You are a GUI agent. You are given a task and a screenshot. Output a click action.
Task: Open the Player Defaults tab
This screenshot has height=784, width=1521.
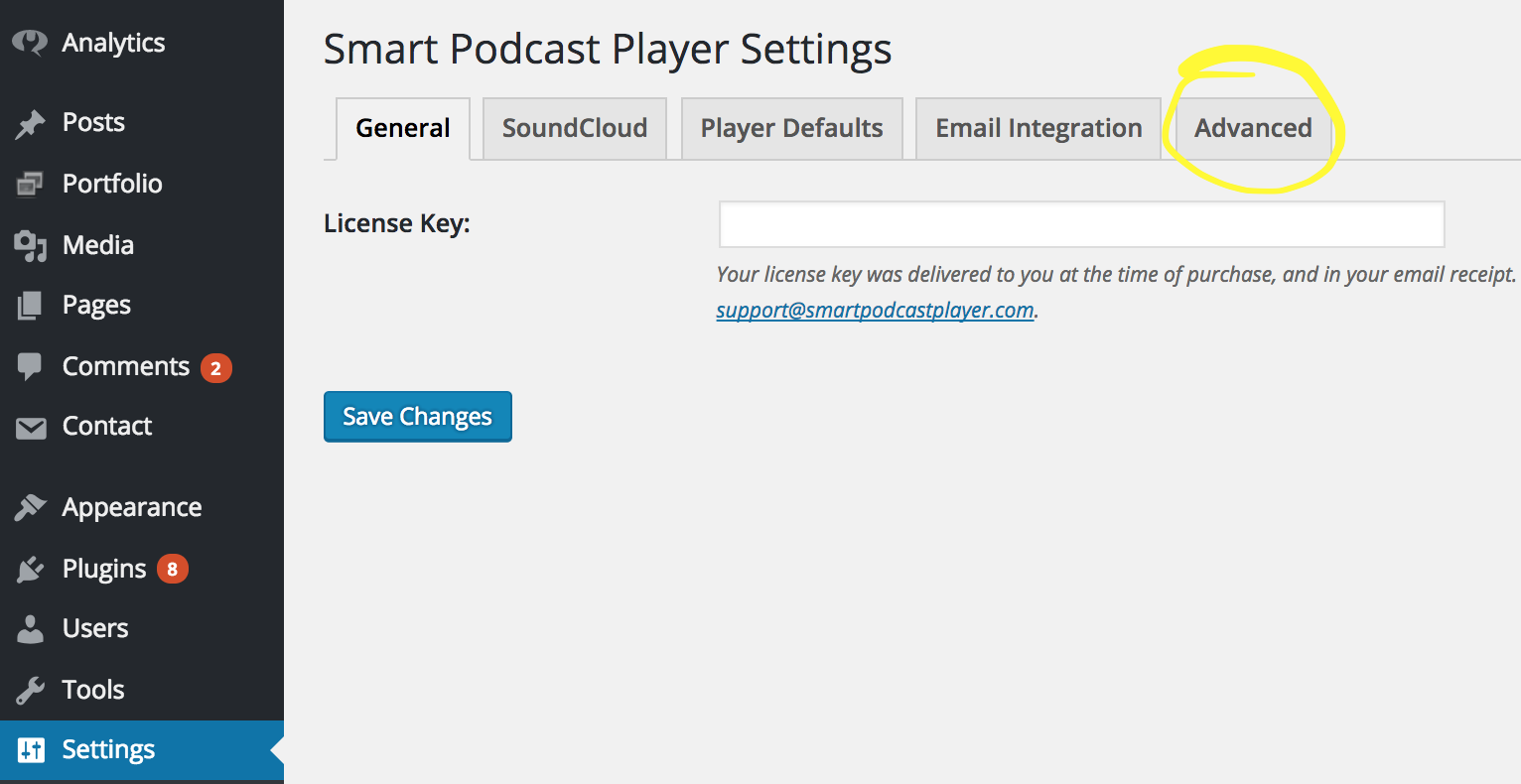click(x=791, y=128)
